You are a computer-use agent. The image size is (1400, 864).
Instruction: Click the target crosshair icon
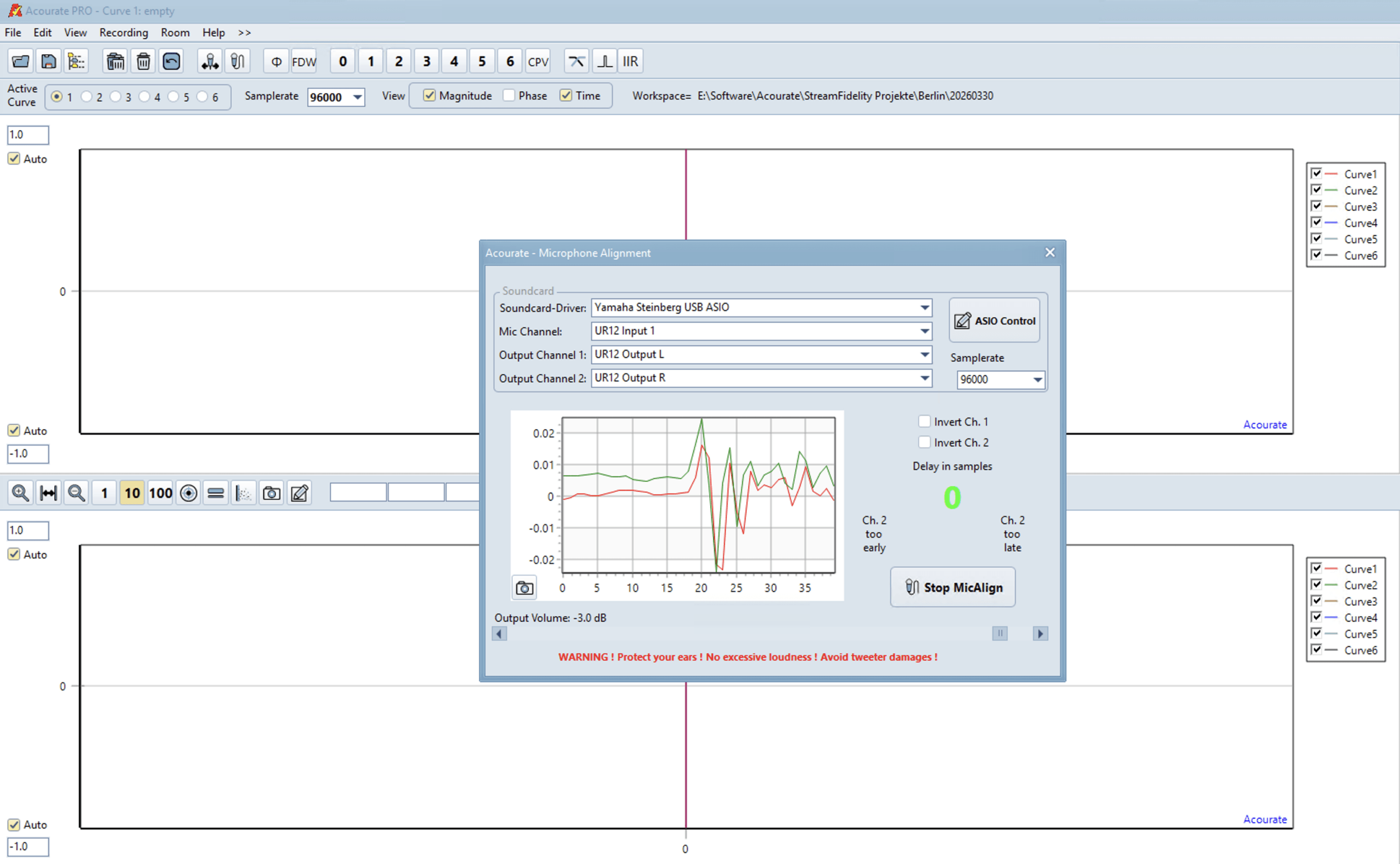188,493
